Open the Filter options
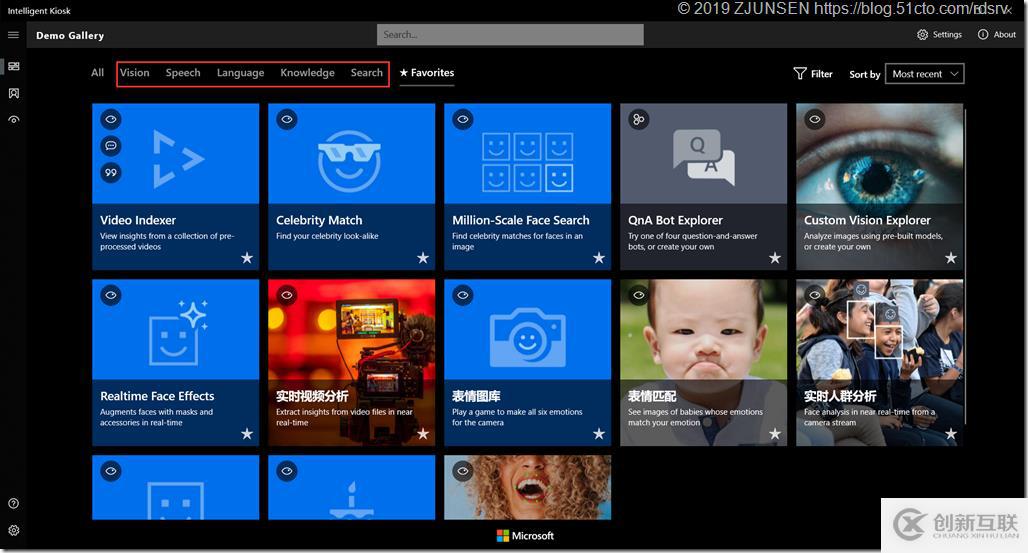The width and height of the screenshot is (1028, 553). [x=813, y=74]
